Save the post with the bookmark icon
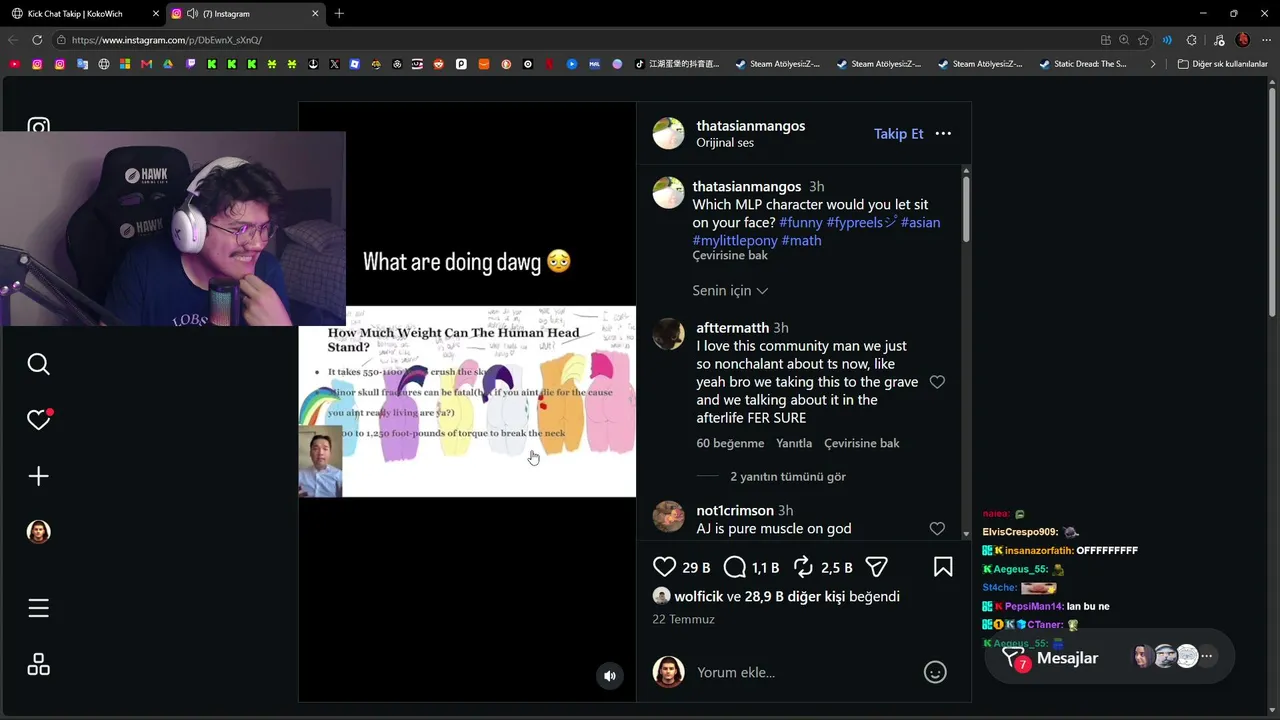Image resolution: width=1280 pixels, height=720 pixels. (x=943, y=568)
